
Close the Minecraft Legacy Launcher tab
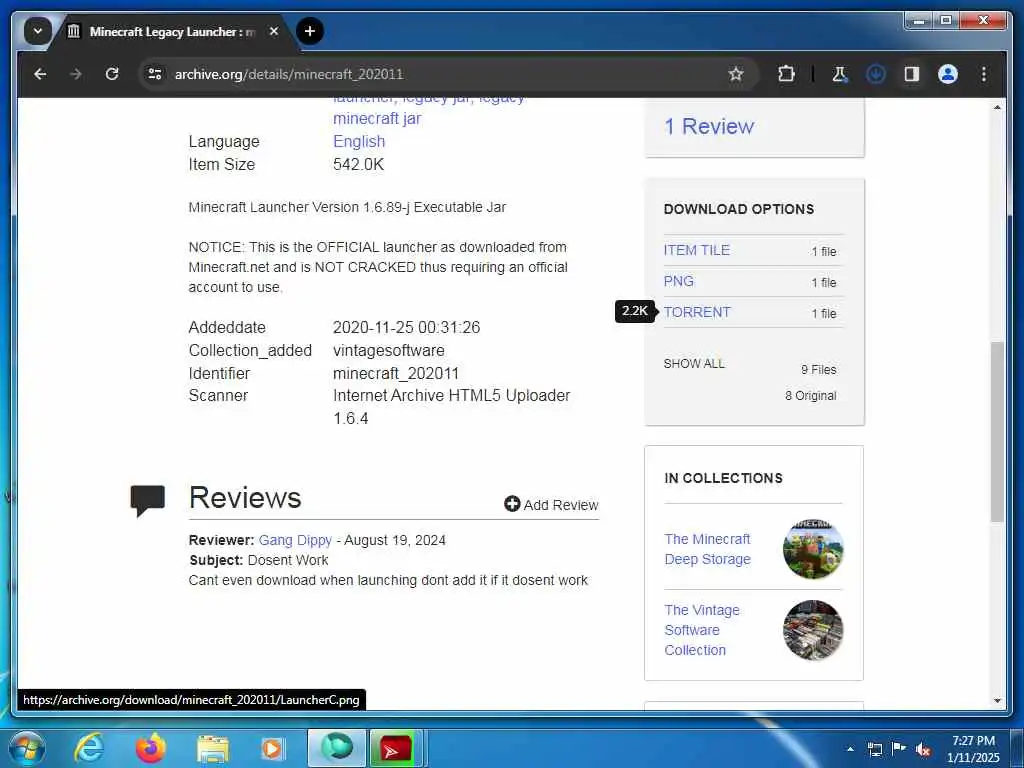coord(274,31)
